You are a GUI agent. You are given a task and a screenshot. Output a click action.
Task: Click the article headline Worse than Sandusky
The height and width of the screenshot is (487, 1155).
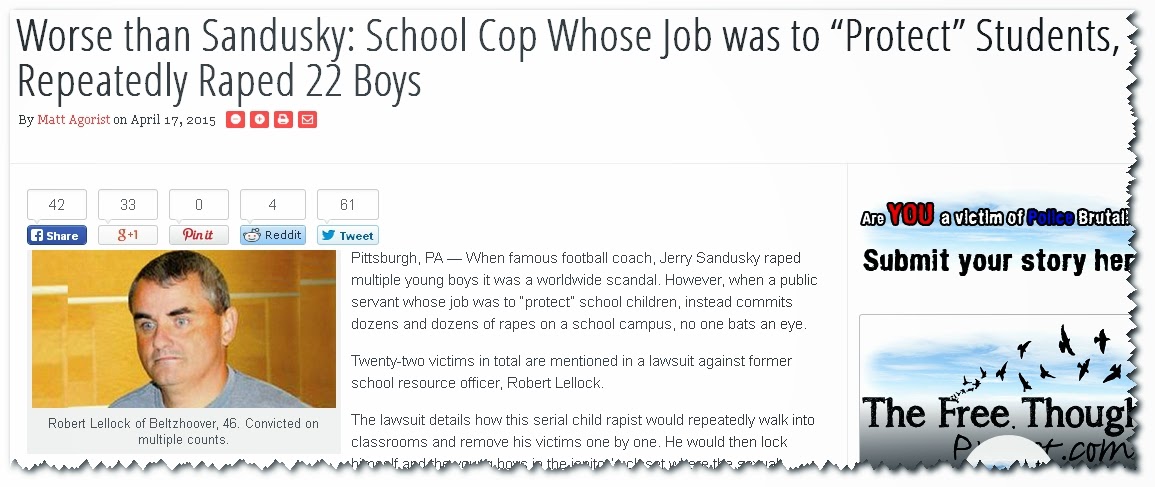pos(567,57)
